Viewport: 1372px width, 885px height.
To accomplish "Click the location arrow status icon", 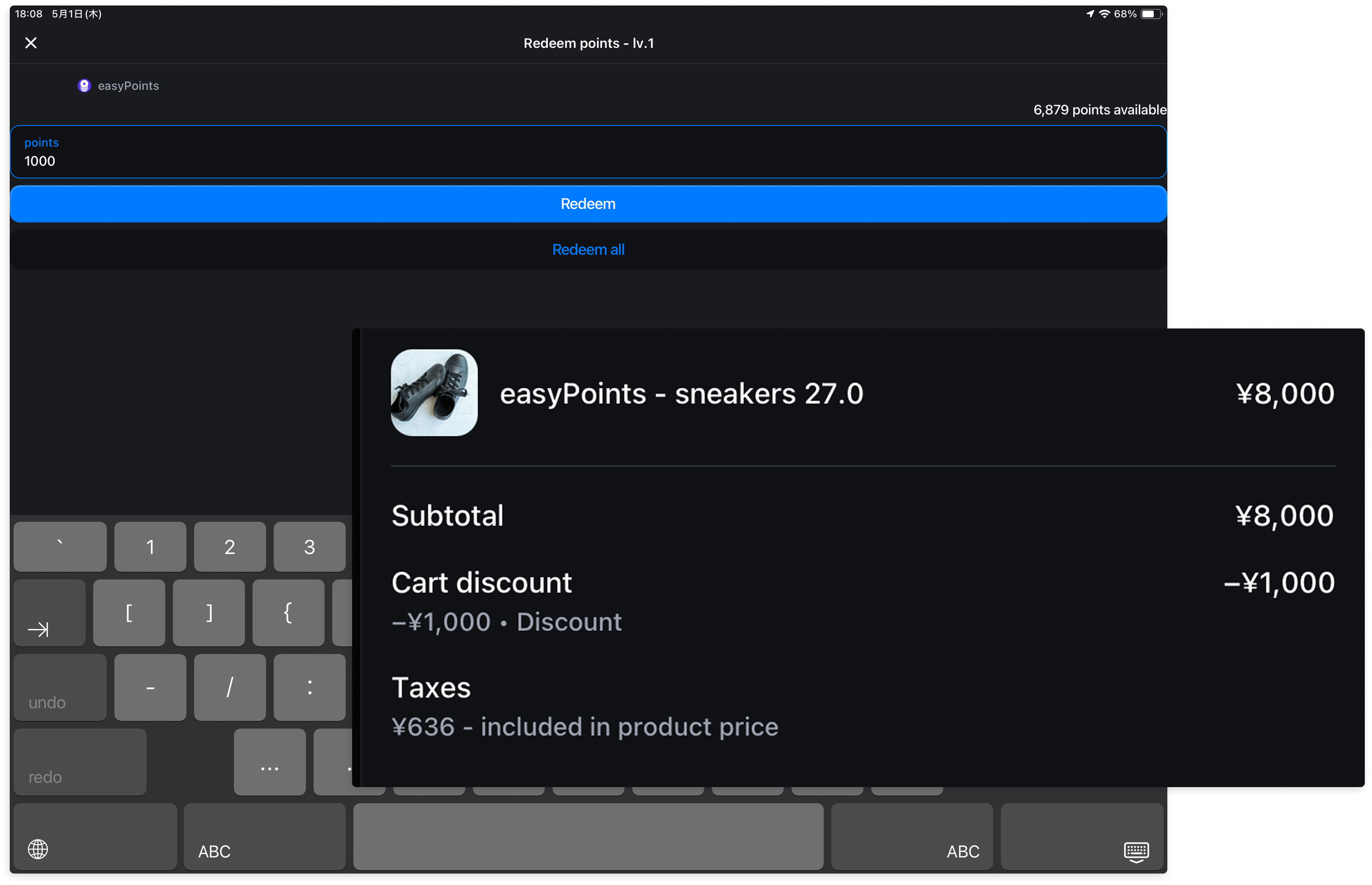I will pos(1090,14).
